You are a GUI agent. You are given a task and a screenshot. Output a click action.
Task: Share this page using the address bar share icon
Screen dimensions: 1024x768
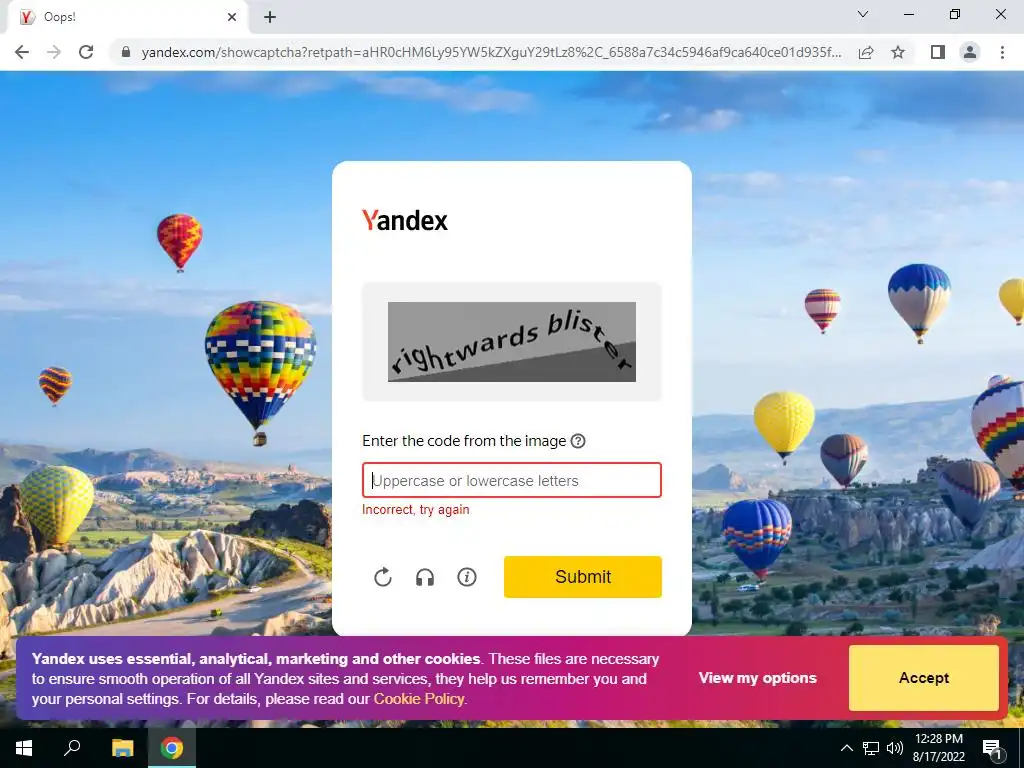click(866, 52)
